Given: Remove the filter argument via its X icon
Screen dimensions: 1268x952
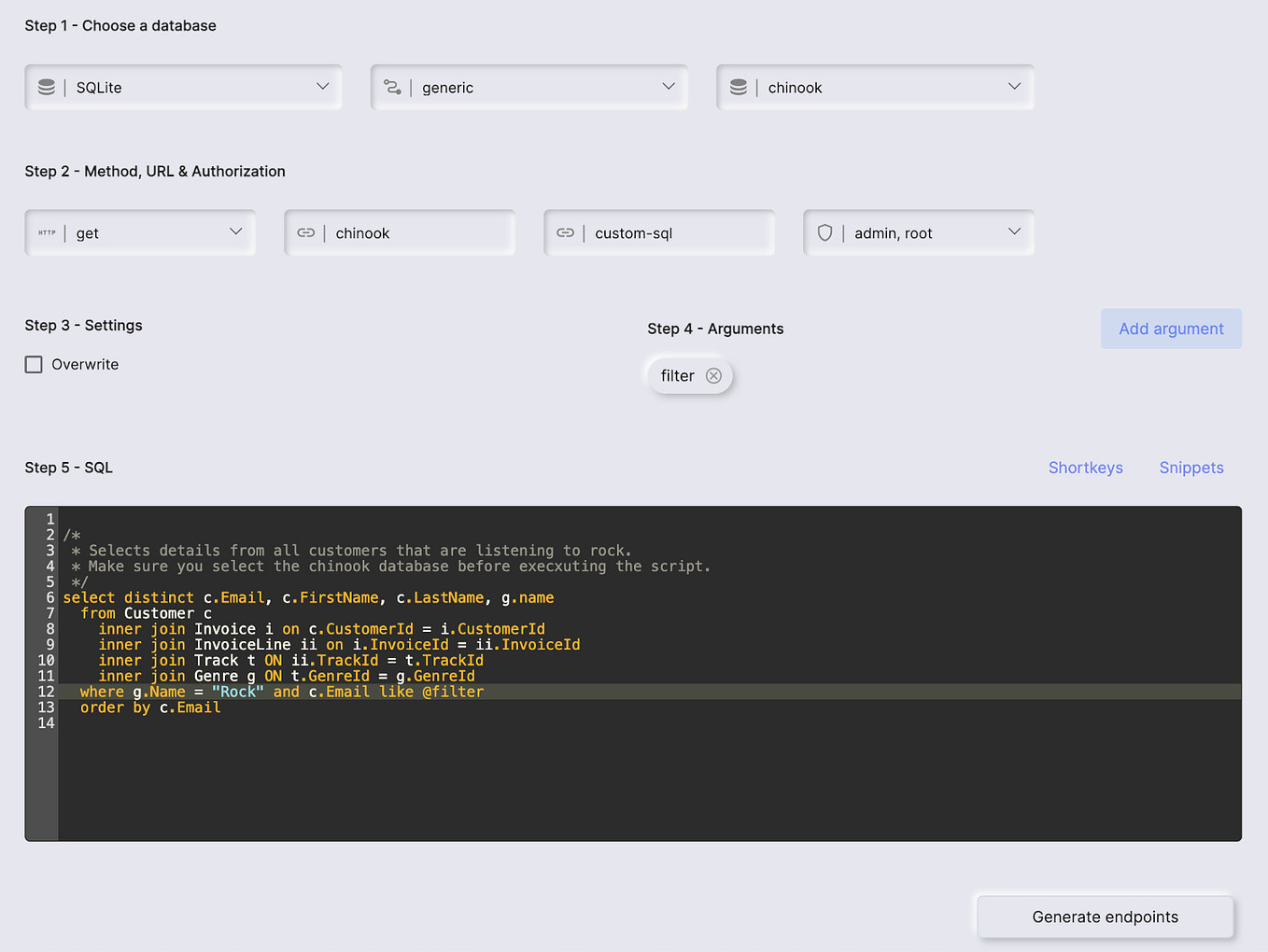Looking at the screenshot, I should tap(713, 375).
